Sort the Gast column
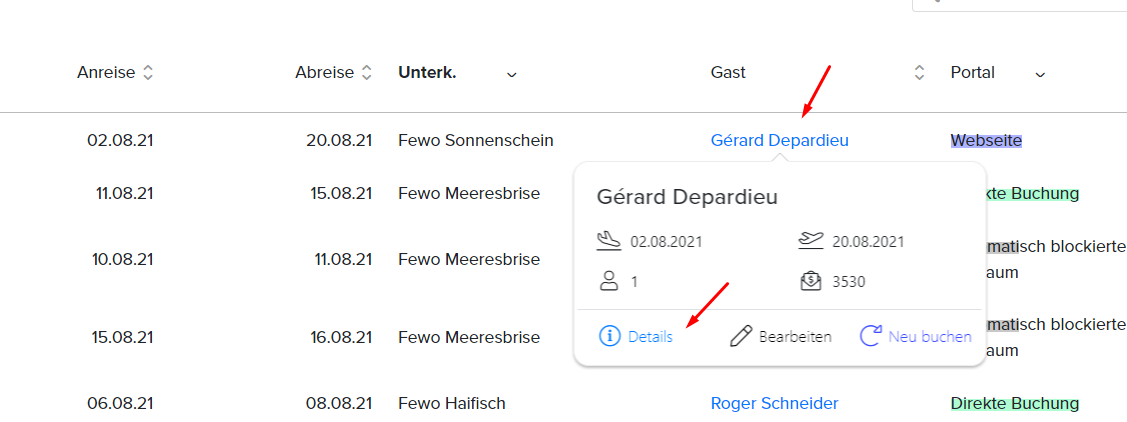 pos(919,73)
